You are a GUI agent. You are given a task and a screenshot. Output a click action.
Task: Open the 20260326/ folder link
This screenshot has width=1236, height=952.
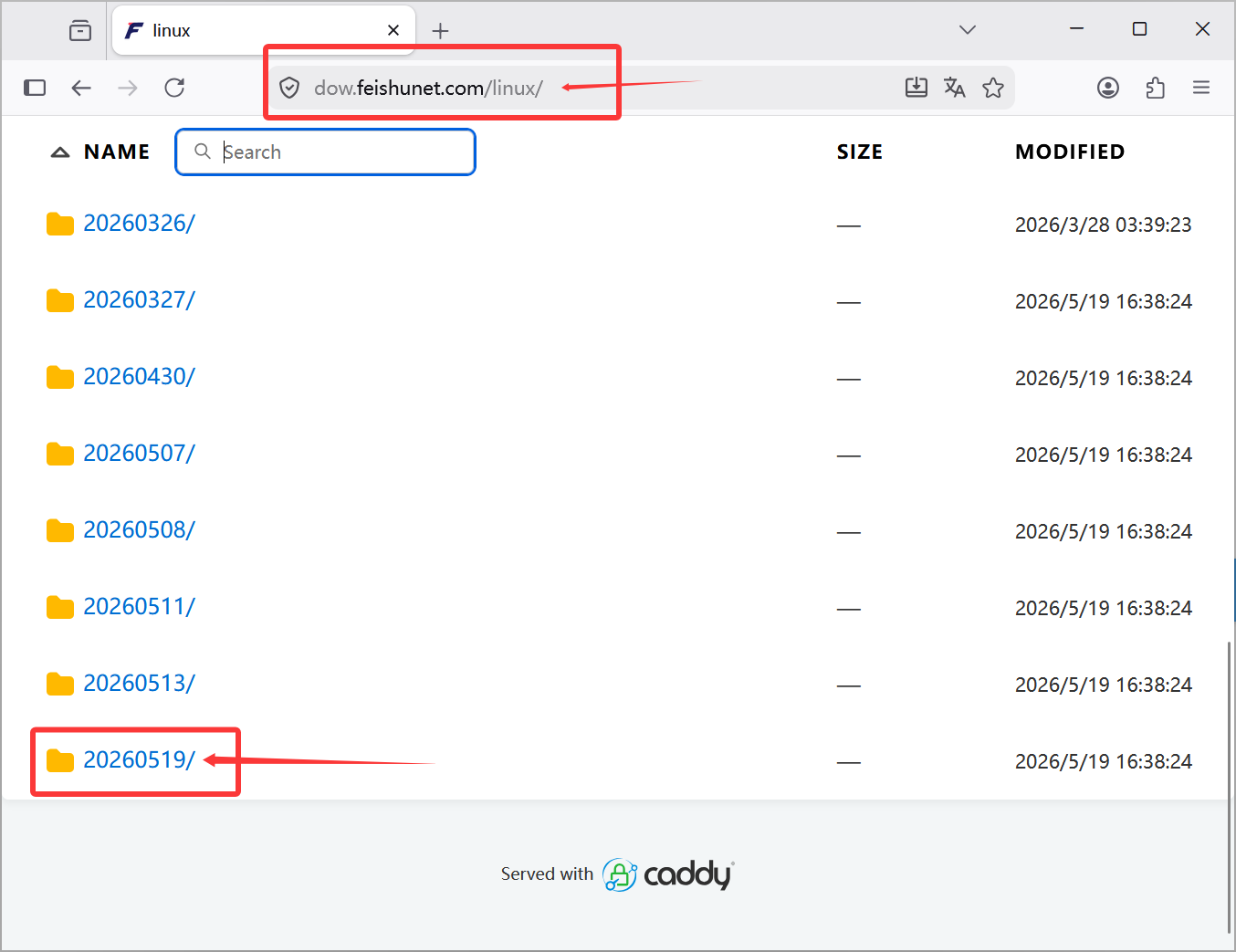(x=139, y=224)
